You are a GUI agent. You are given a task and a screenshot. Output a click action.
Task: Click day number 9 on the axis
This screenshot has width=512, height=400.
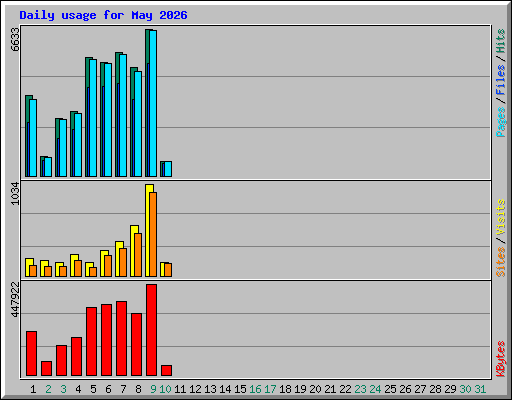pos(153,389)
